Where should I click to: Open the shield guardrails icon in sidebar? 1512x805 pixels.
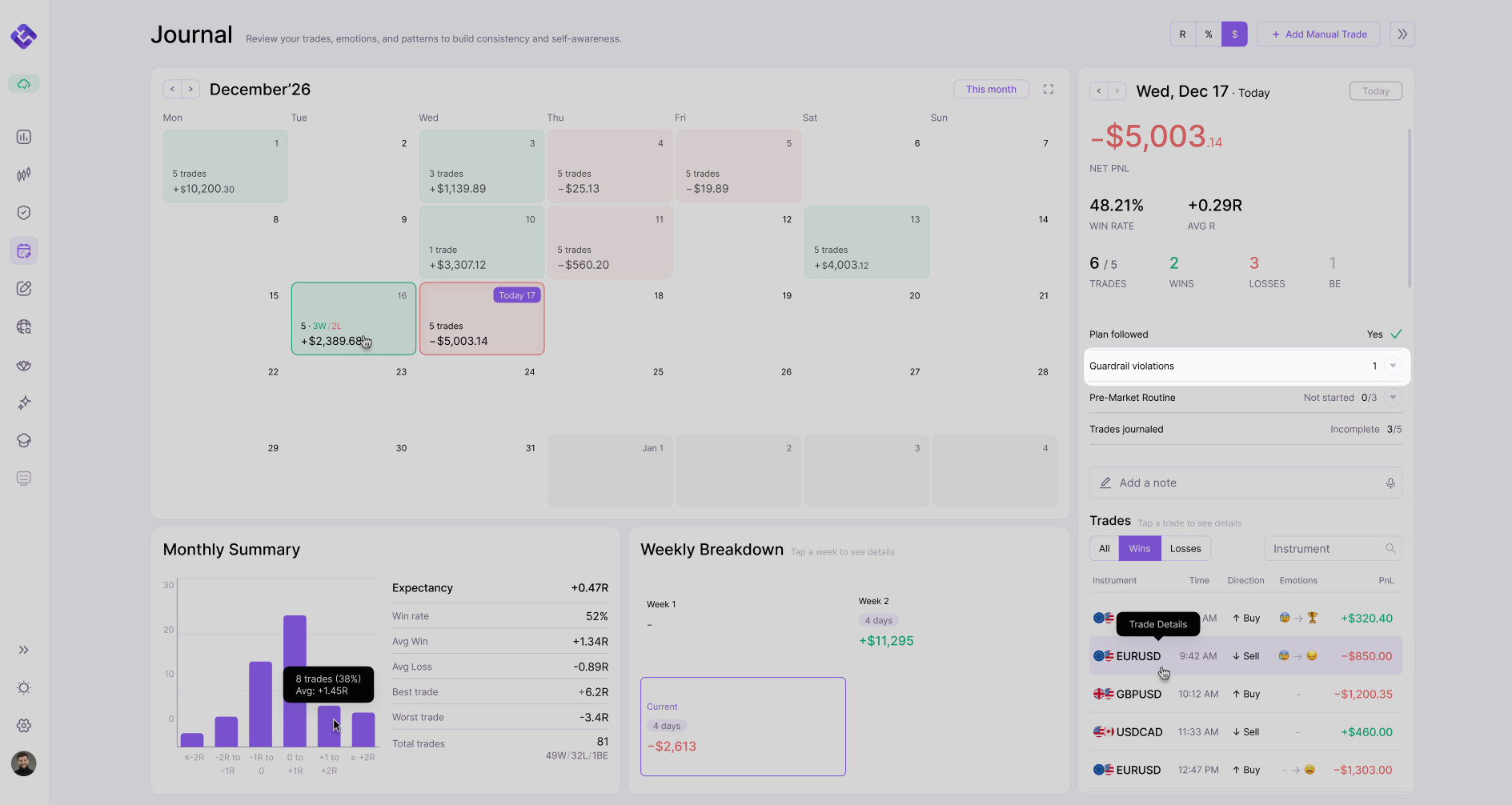tap(24, 213)
